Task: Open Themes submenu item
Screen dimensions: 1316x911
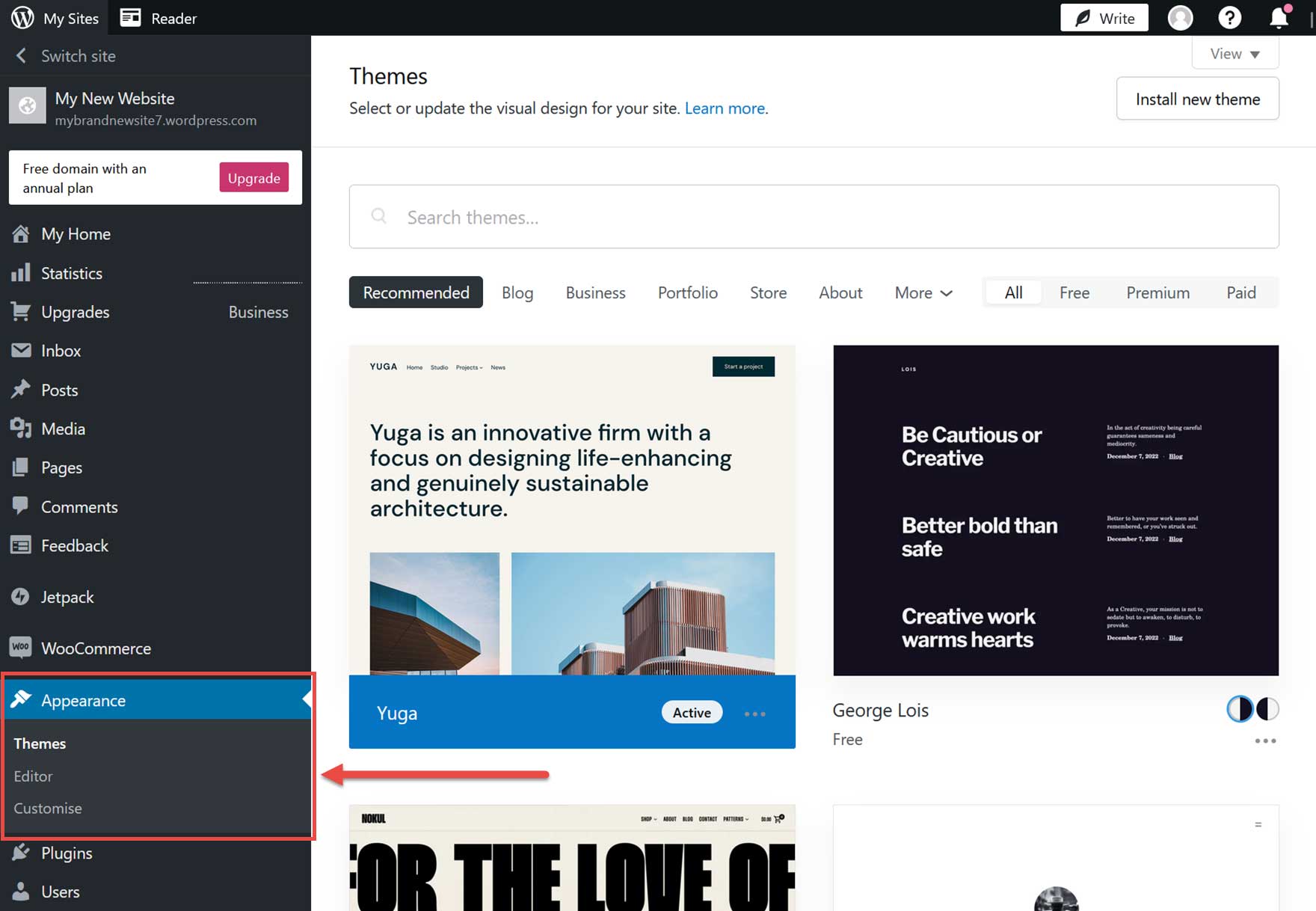Action: [40, 743]
